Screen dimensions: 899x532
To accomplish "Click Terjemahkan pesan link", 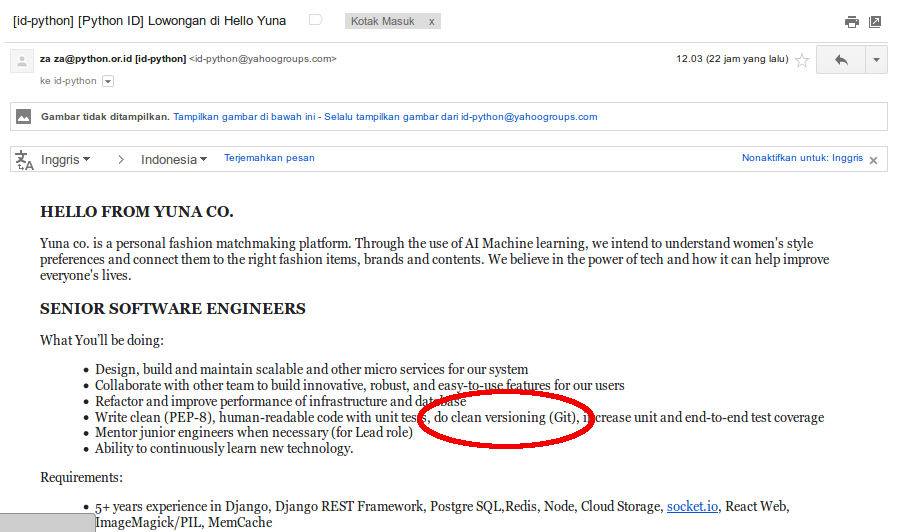I will (x=269, y=158).
